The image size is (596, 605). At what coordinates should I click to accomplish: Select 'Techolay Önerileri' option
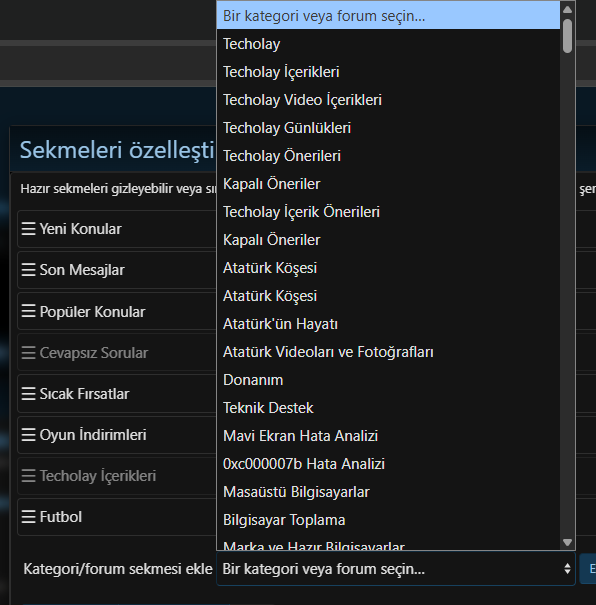pos(388,156)
